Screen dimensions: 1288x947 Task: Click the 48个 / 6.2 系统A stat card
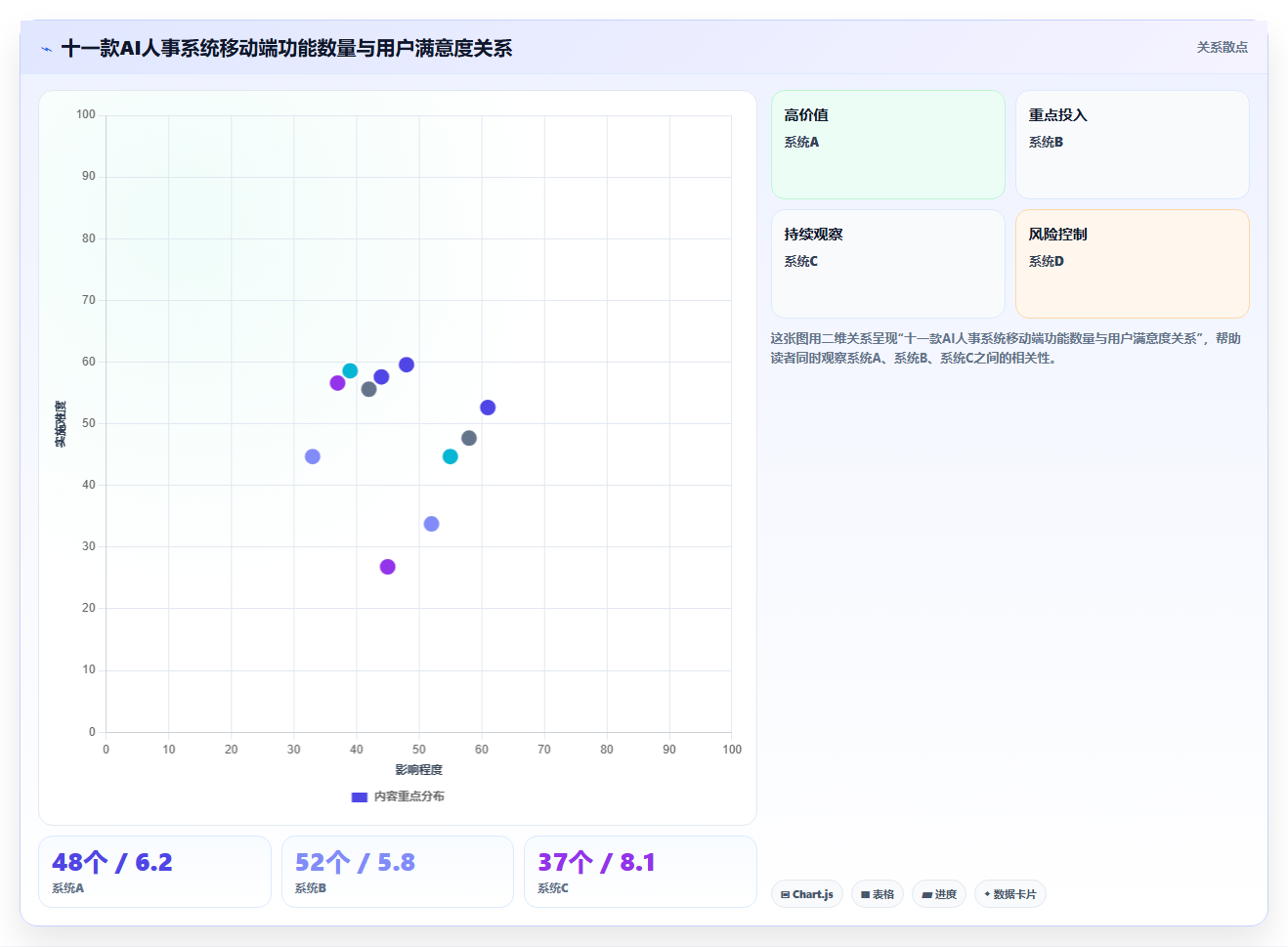pos(154,872)
